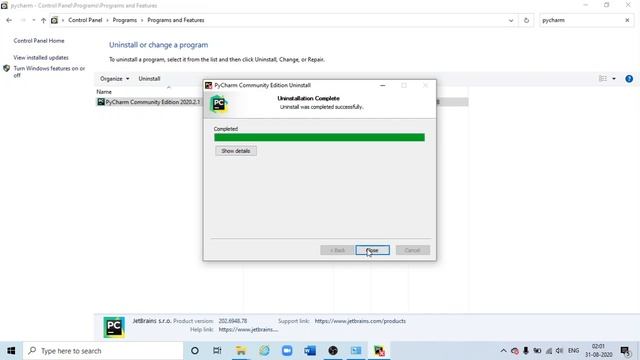Click the Control Panel taskbar icon
640x360 pixels.
coord(356,351)
